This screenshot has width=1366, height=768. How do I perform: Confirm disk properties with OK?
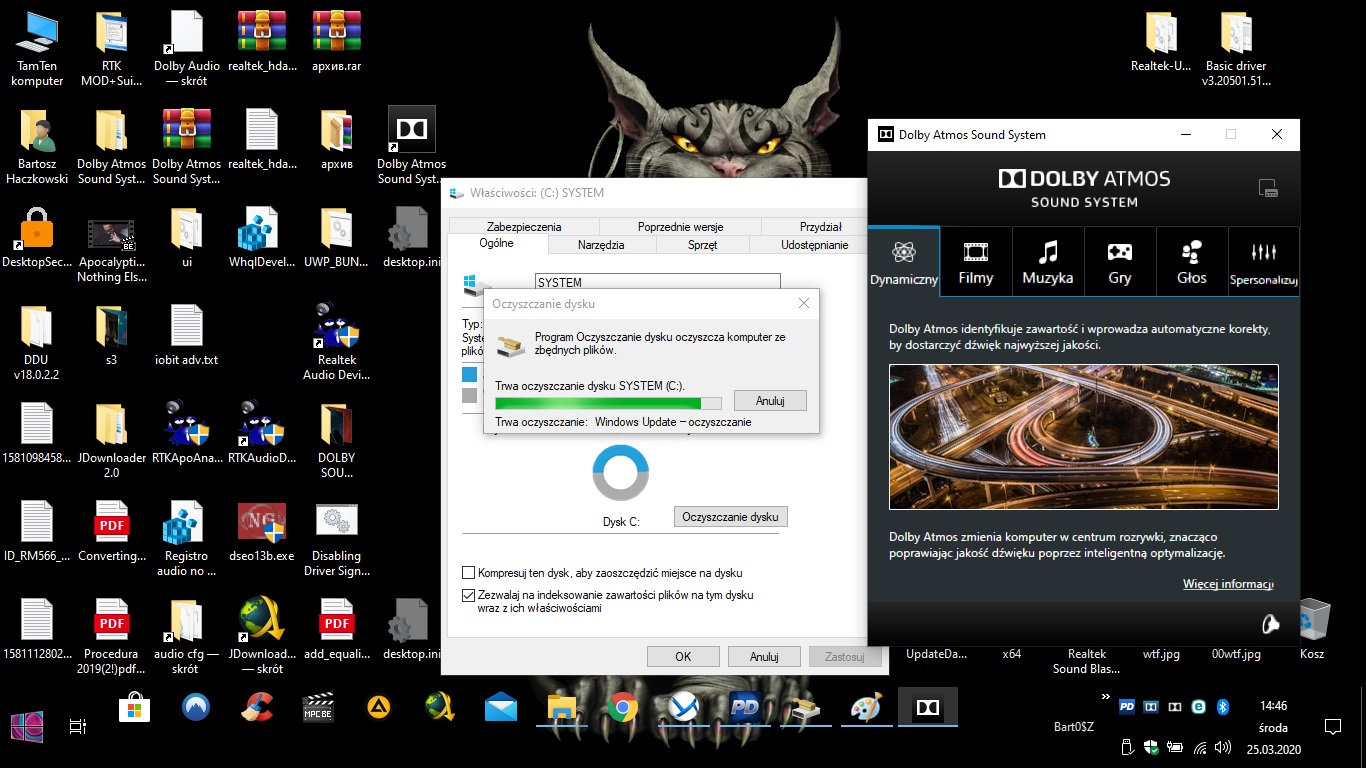click(683, 657)
